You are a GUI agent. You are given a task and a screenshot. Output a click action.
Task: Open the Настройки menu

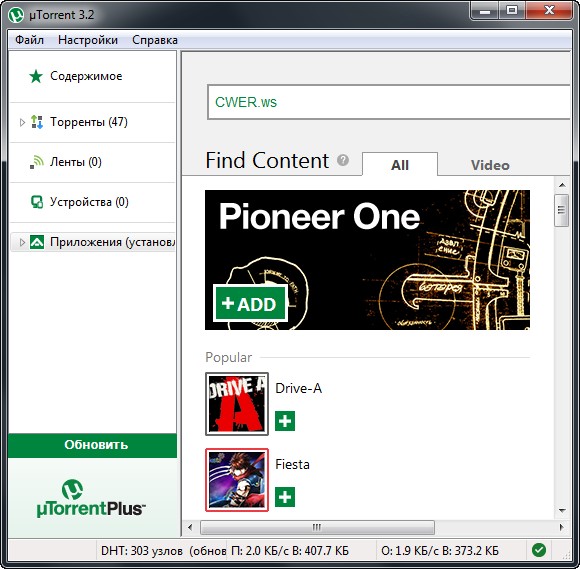click(x=88, y=40)
